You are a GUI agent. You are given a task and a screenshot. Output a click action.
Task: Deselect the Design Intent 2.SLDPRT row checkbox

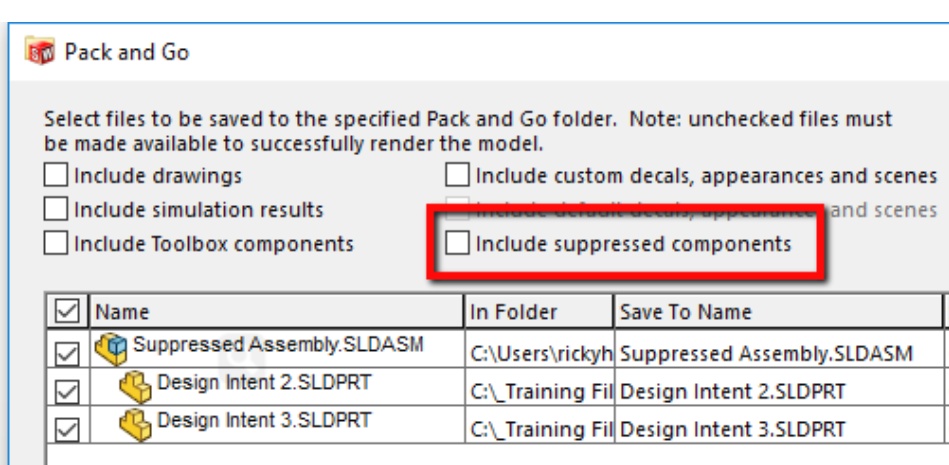[x=67, y=392]
